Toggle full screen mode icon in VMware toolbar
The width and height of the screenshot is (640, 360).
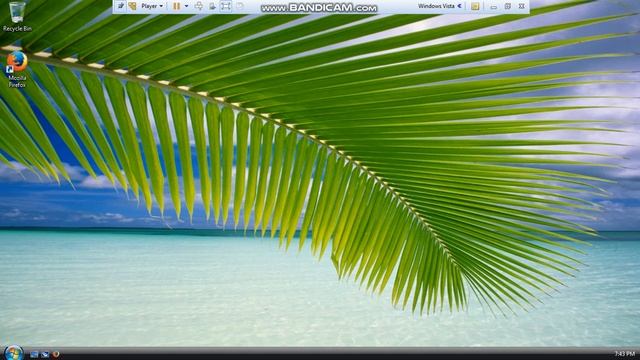click(226, 6)
